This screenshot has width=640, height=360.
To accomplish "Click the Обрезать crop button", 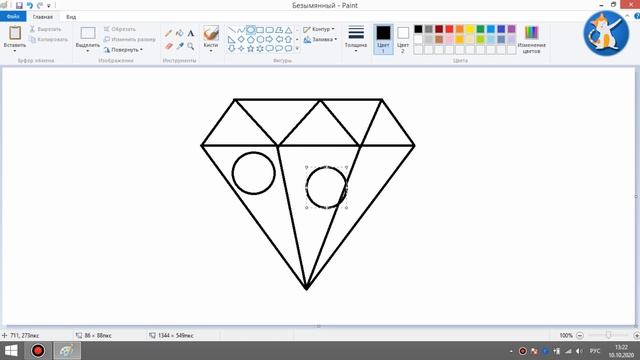I will [x=119, y=29].
